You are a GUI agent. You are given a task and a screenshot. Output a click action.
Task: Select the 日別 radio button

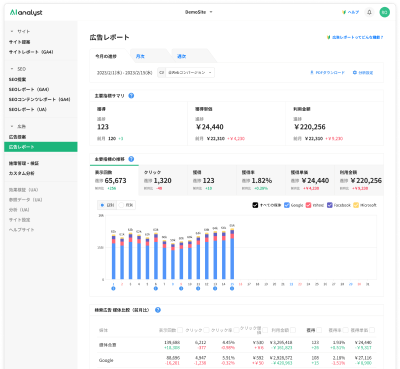tap(102, 205)
